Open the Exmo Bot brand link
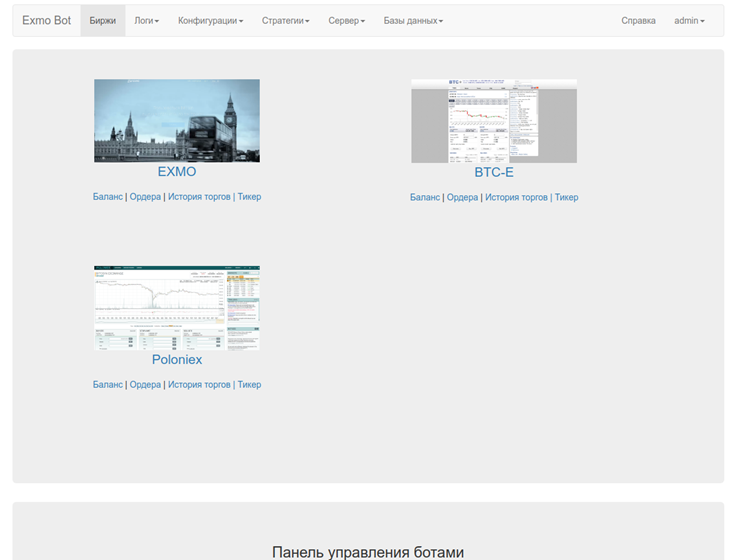The height and width of the screenshot is (560, 738). tap(46, 21)
